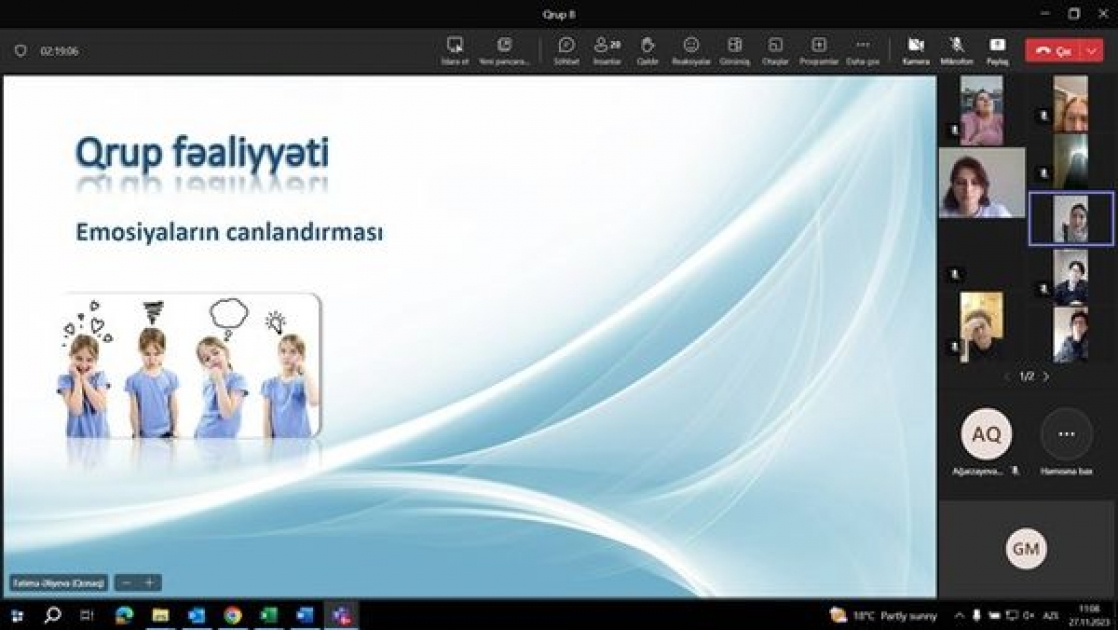This screenshot has height=630, width=1118.
Task: Go to previous page of participant videos
Action: point(1007,376)
